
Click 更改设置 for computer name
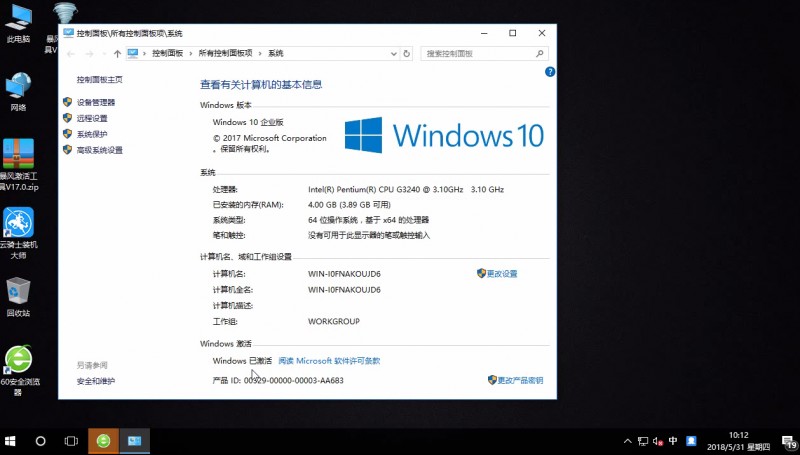(x=502, y=273)
